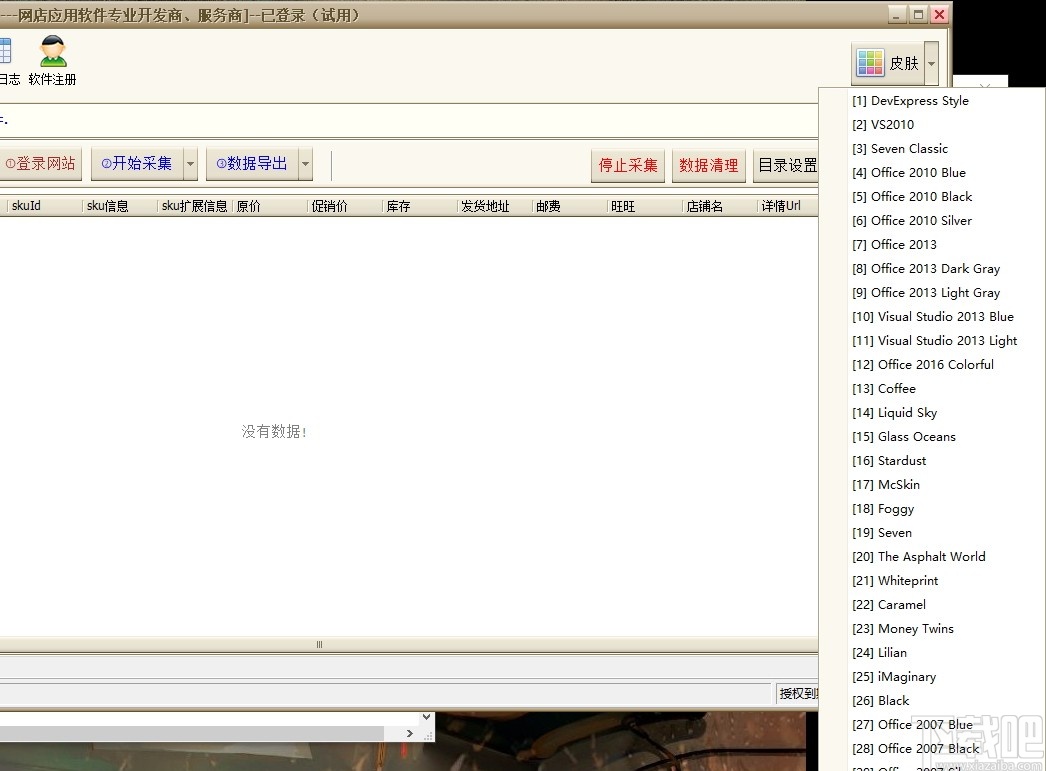Image resolution: width=1046 pixels, height=771 pixels.
Task: Click the sku扩展信息 column header
Action: coord(195,206)
